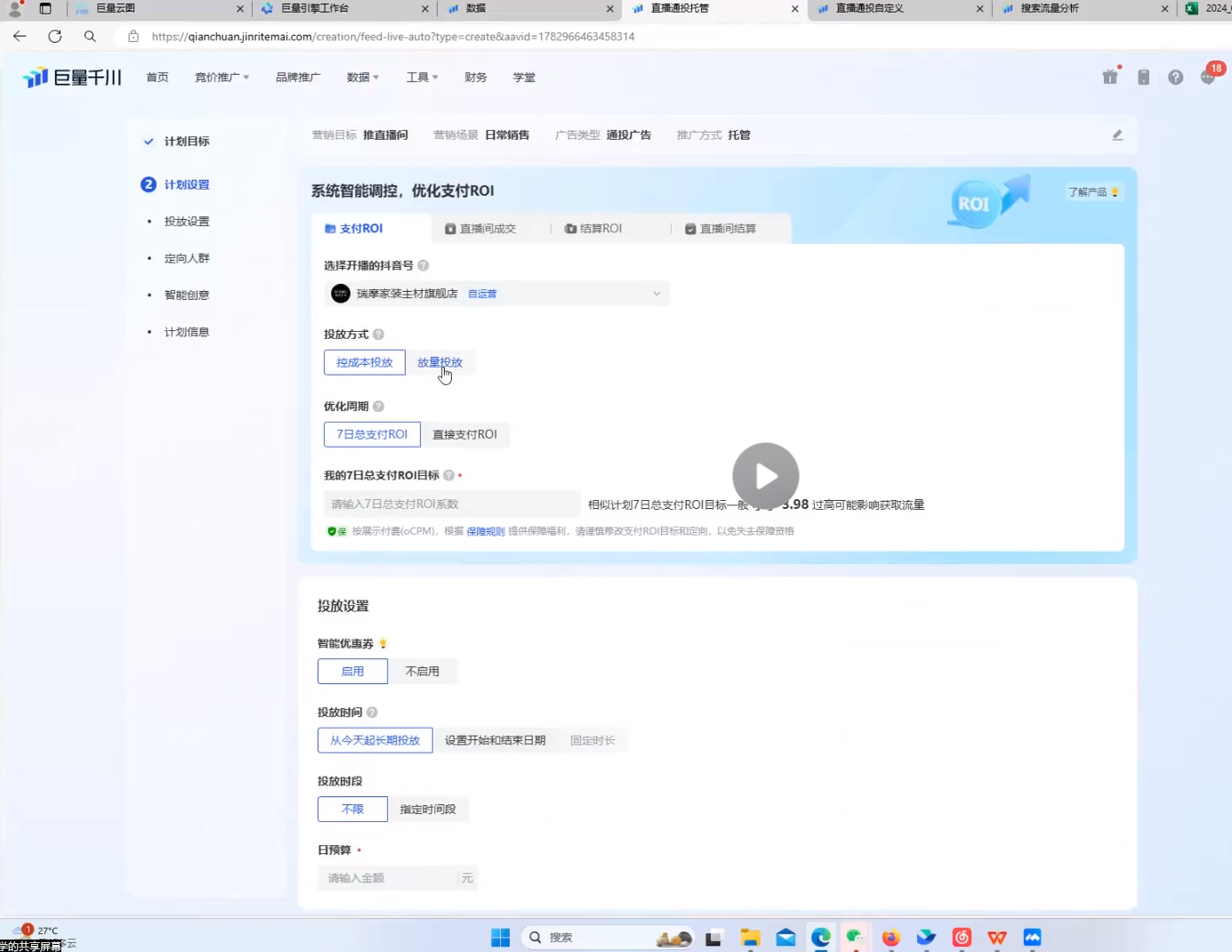Image resolution: width=1232 pixels, height=952 pixels.
Task: Open the 保障规则 link
Action: [x=485, y=531]
